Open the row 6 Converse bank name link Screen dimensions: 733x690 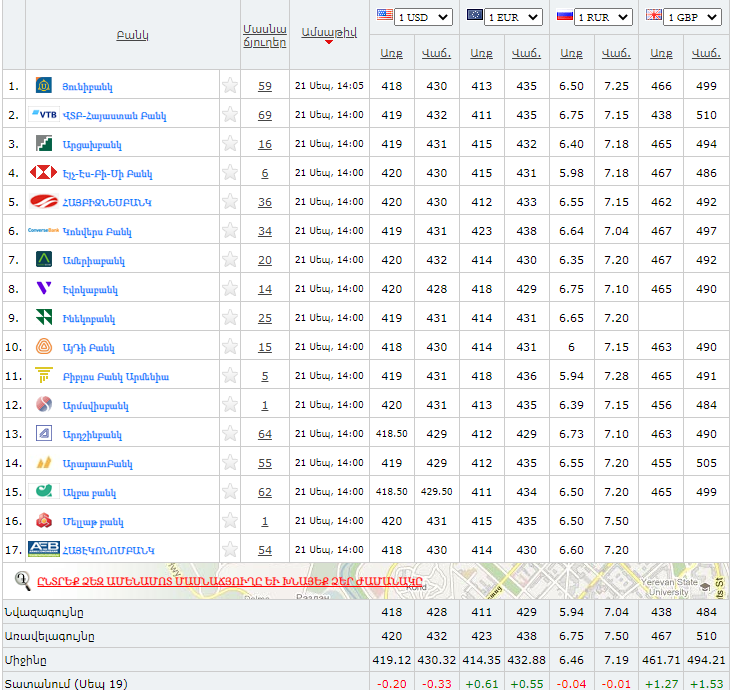click(97, 231)
